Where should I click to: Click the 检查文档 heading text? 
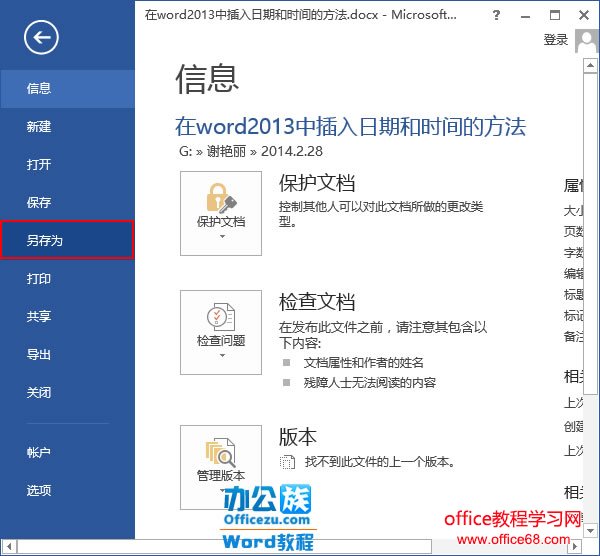pyautogui.click(x=317, y=302)
